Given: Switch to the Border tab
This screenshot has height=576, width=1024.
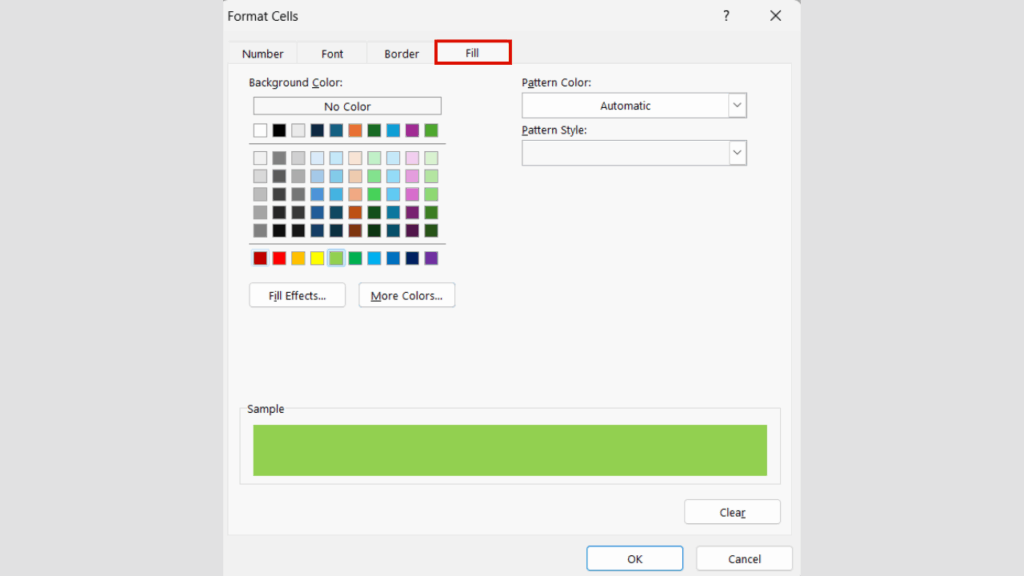Looking at the screenshot, I should 399,53.
